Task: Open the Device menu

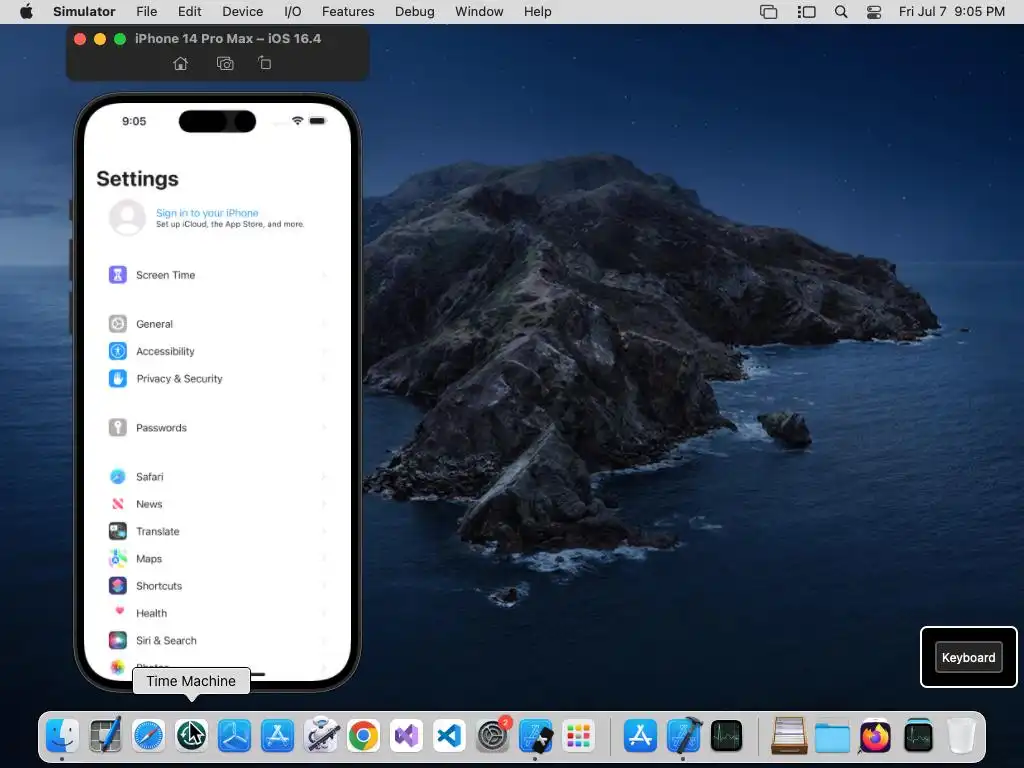Action: 242,12
